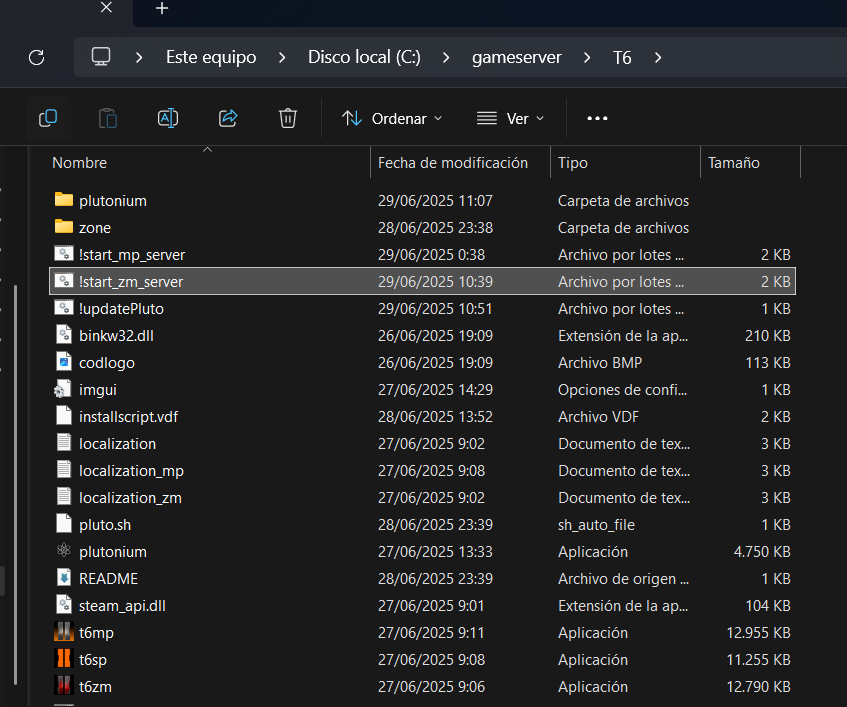Click the t6zm application icon

(x=64, y=686)
